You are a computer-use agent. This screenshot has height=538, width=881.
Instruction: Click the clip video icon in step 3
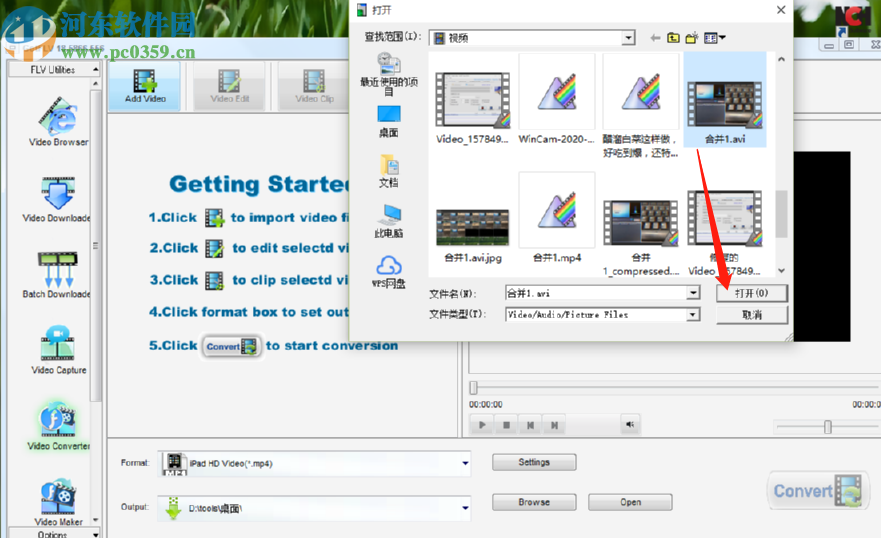tap(214, 280)
